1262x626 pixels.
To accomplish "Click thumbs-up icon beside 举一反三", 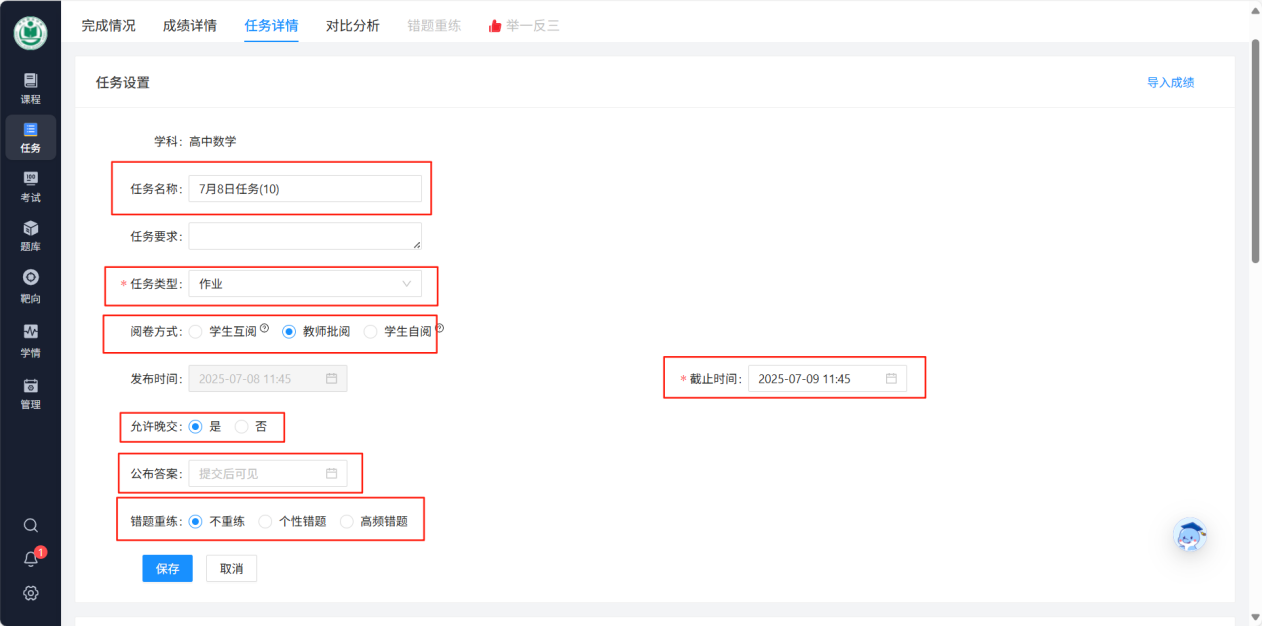I will (x=495, y=26).
